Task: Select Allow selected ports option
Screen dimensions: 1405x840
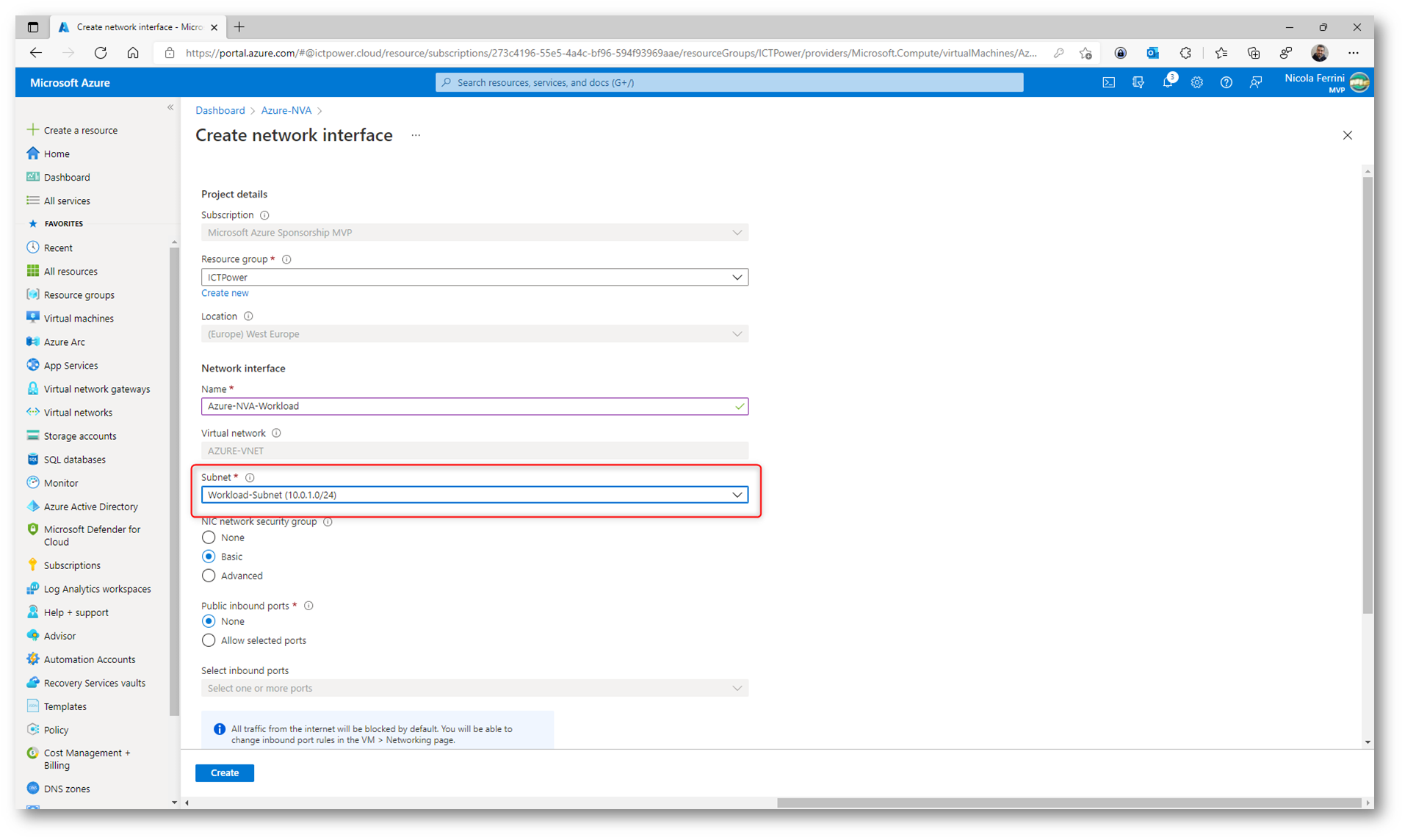Action: click(x=209, y=640)
